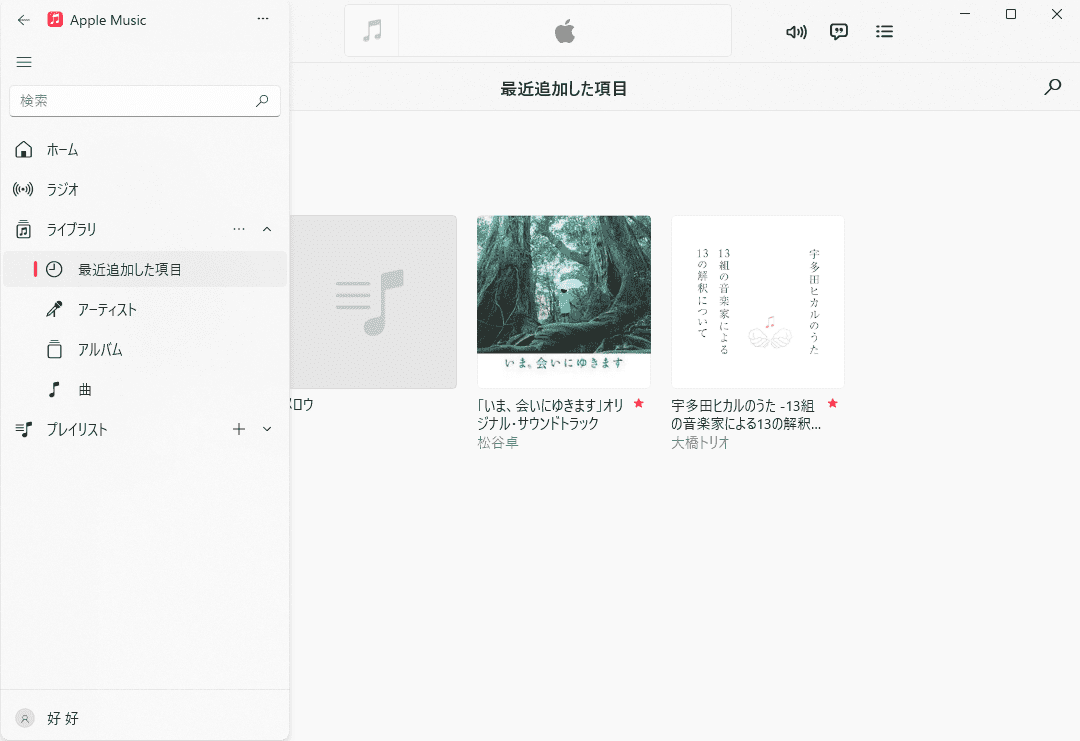The image size is (1080, 741).
Task: Select アーティスト under library
Action: (107, 309)
